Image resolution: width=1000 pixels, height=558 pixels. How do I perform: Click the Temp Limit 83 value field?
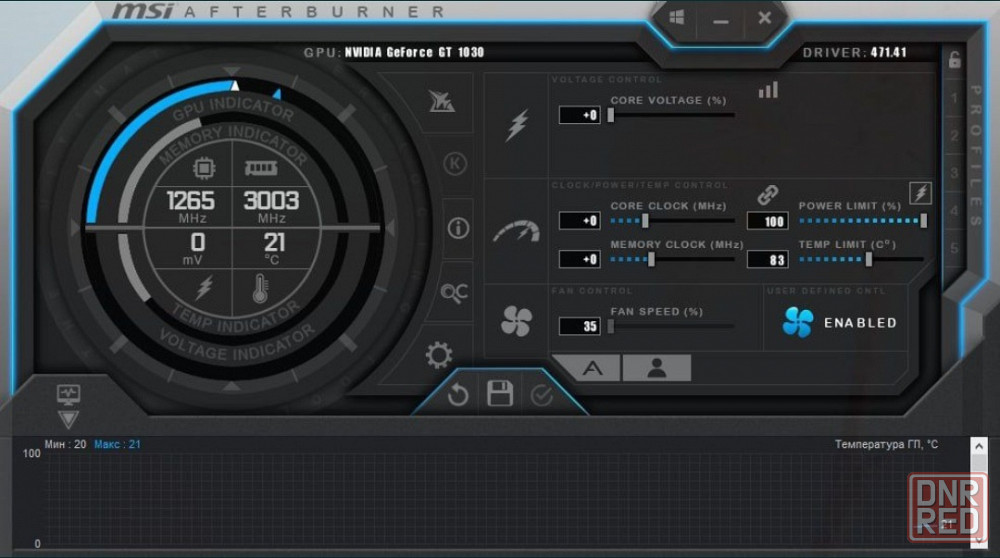[767, 260]
